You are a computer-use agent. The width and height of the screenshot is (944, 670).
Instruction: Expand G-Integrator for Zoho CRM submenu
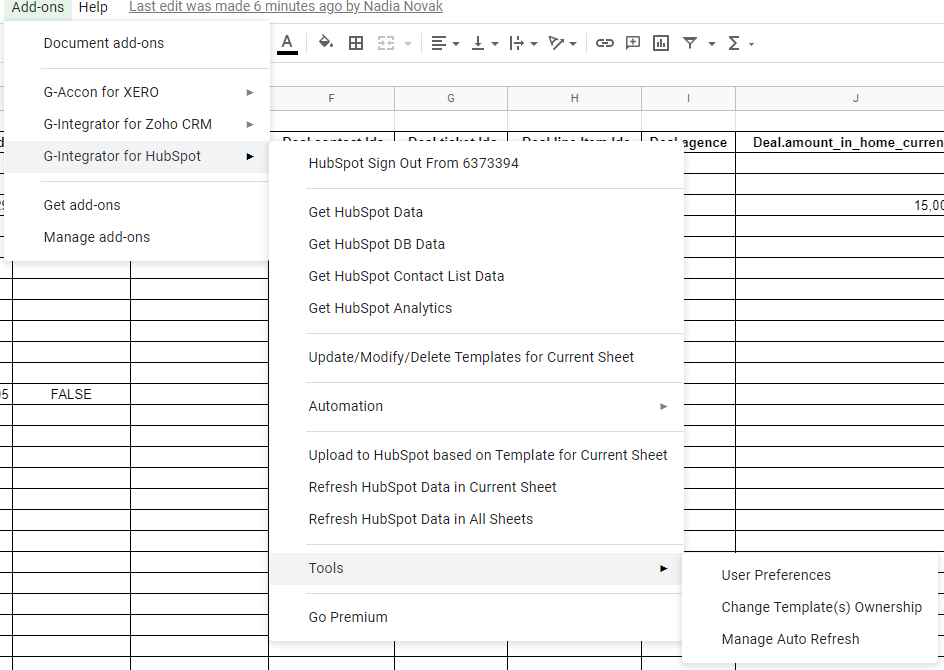(137, 124)
